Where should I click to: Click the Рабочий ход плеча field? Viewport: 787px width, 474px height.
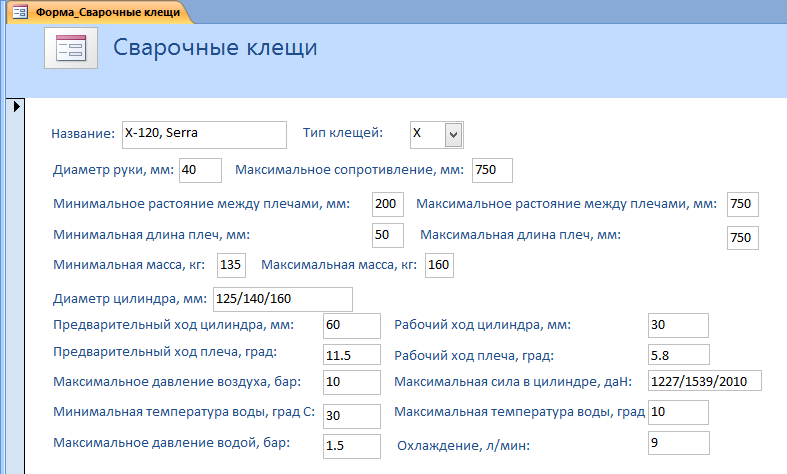coord(678,355)
